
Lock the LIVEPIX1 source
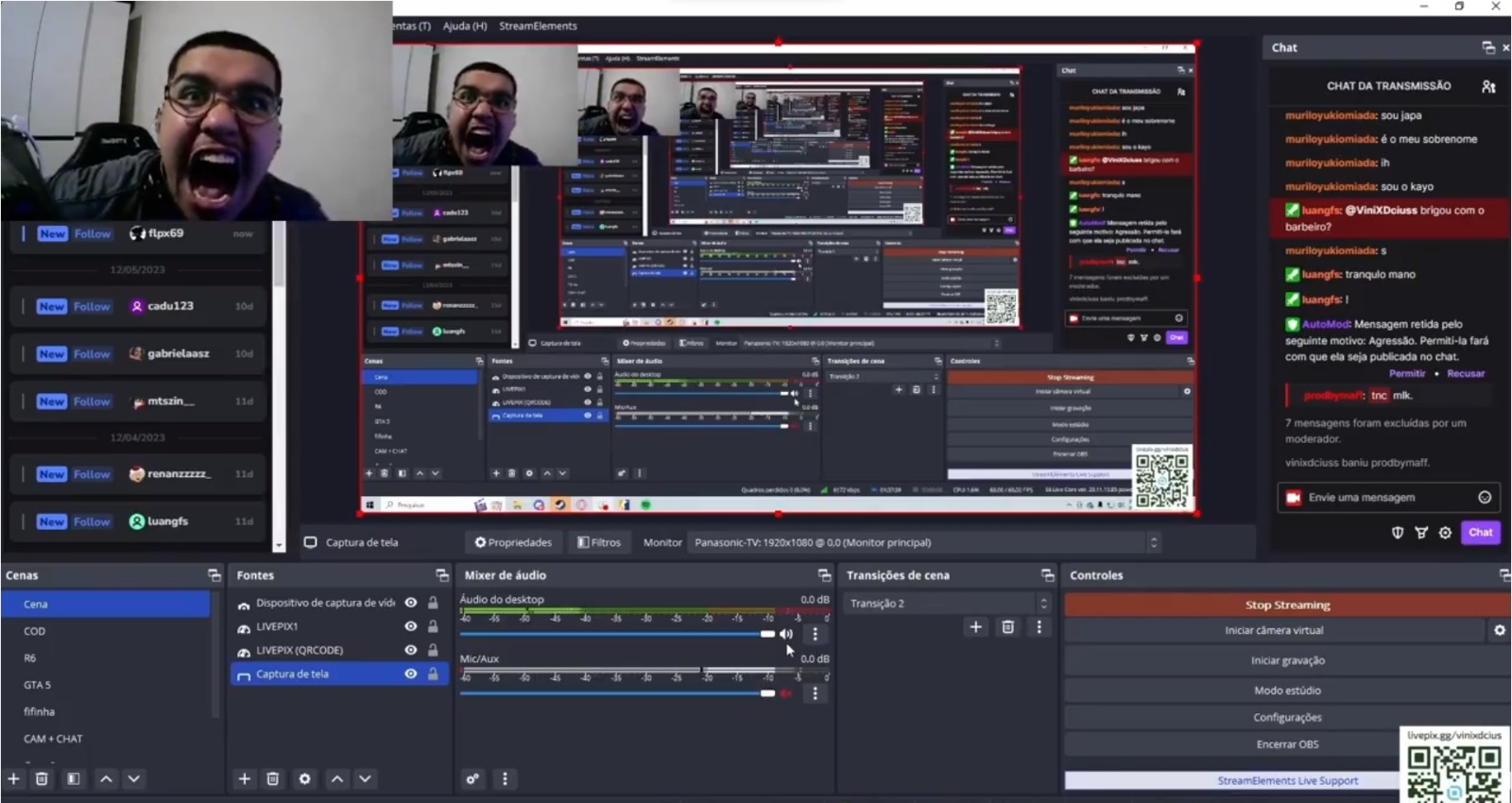point(433,626)
